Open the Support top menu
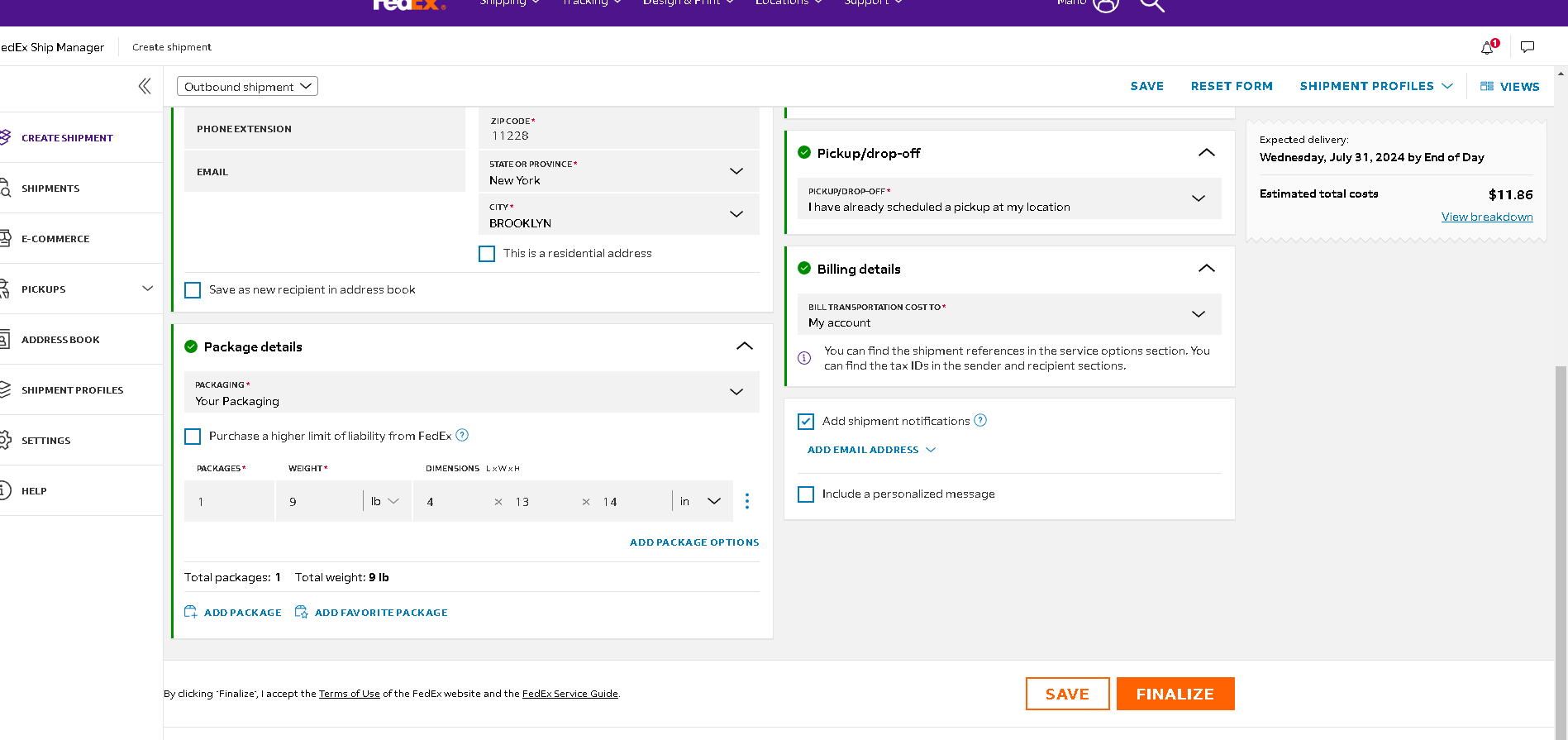The image size is (1568, 740). point(873,3)
